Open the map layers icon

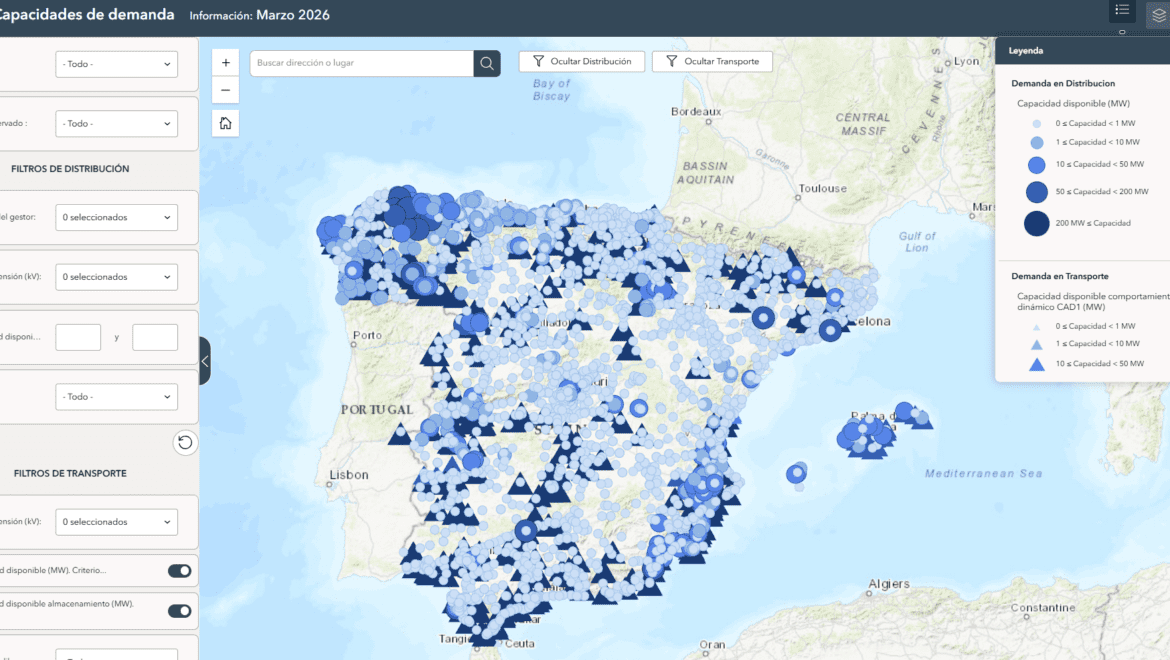[x=1158, y=15]
